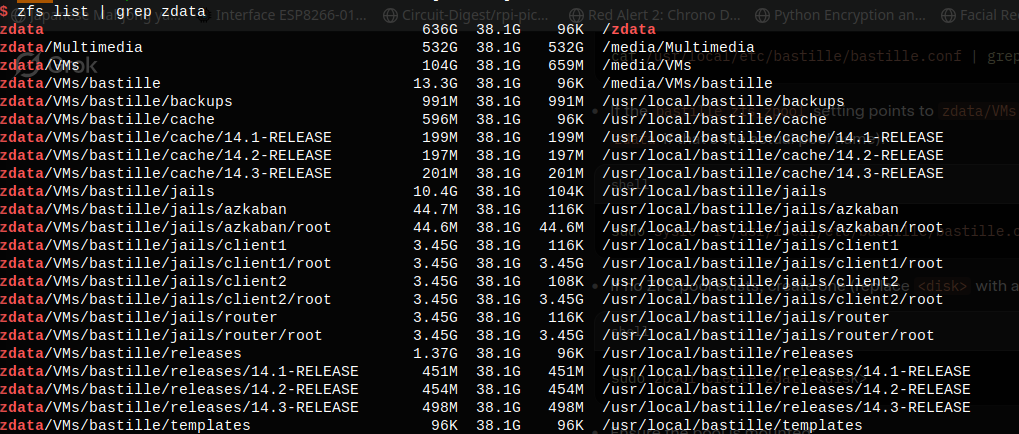Open the Interface ESP8266-01 bookmark

tap(291, 15)
